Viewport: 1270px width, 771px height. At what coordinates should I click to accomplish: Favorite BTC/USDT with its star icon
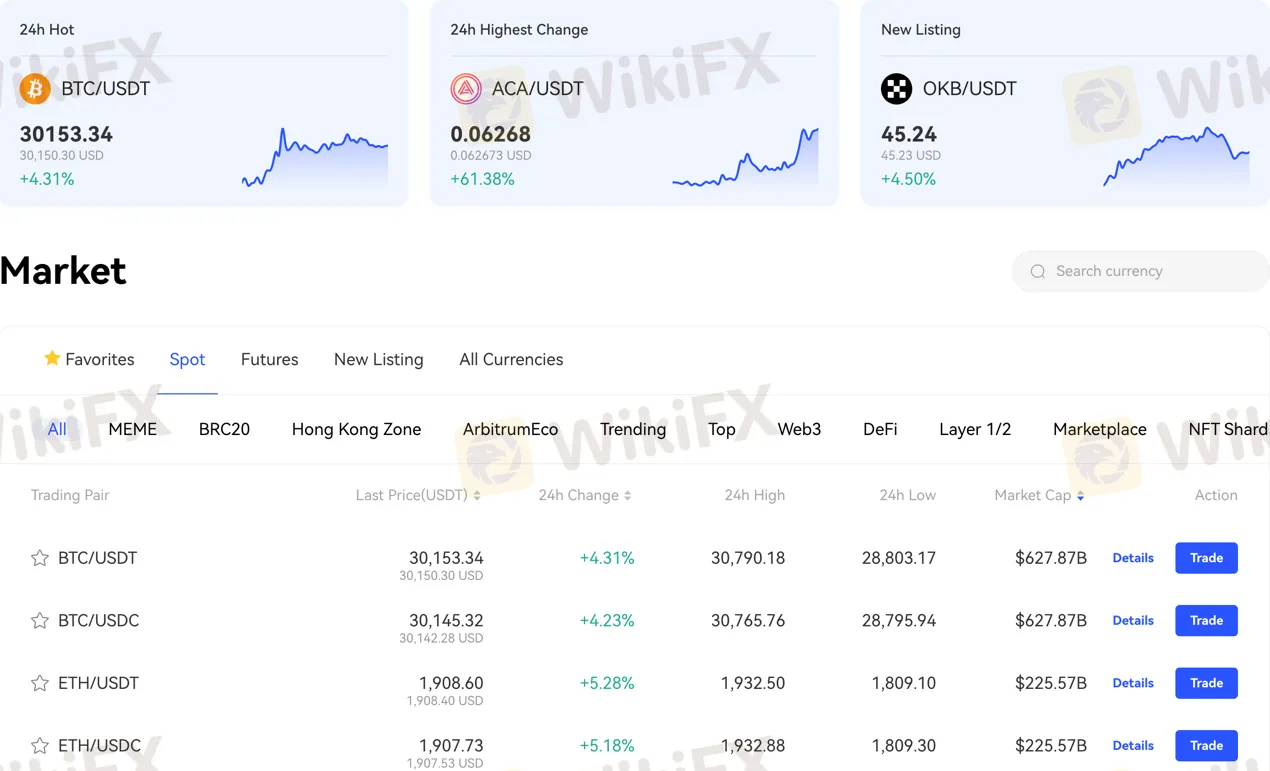coord(40,558)
